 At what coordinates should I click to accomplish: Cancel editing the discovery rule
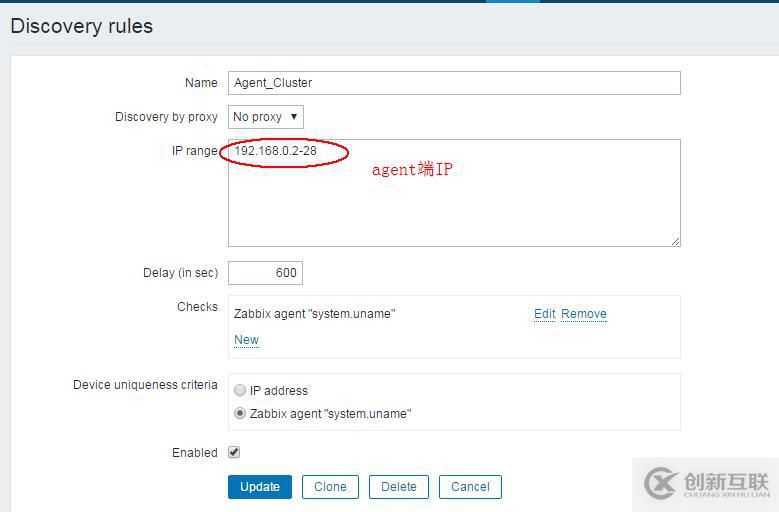[x=470, y=487]
